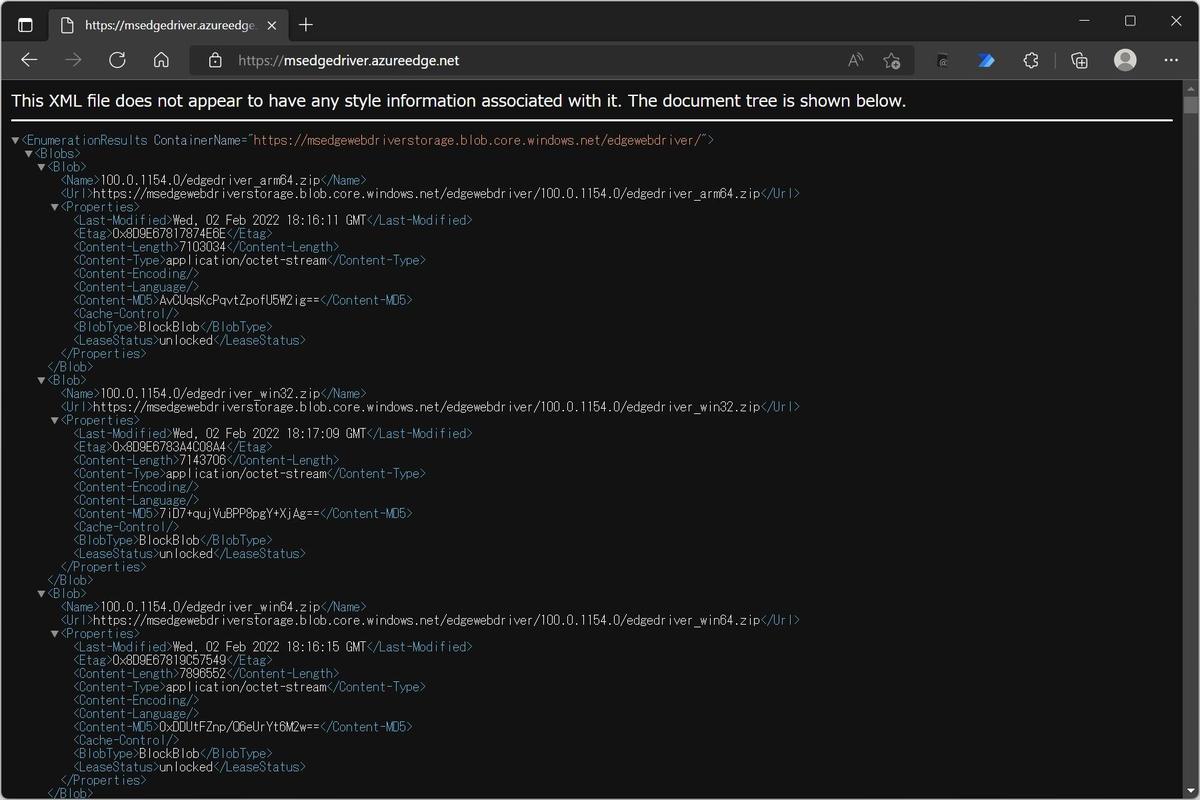Go back to the previous page
Image resolution: width=1200 pixels, height=800 pixels.
[x=29, y=60]
